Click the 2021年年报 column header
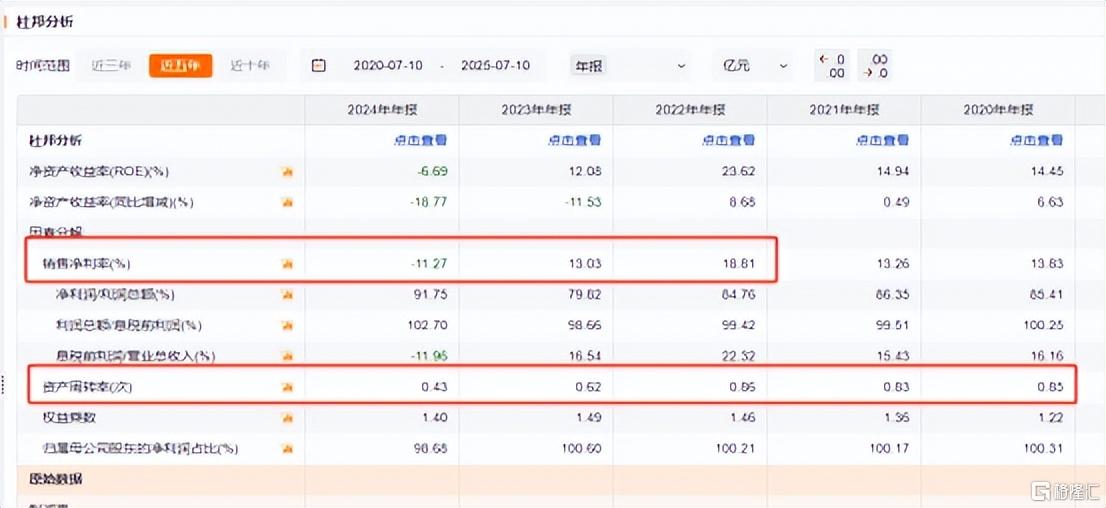 (844, 110)
